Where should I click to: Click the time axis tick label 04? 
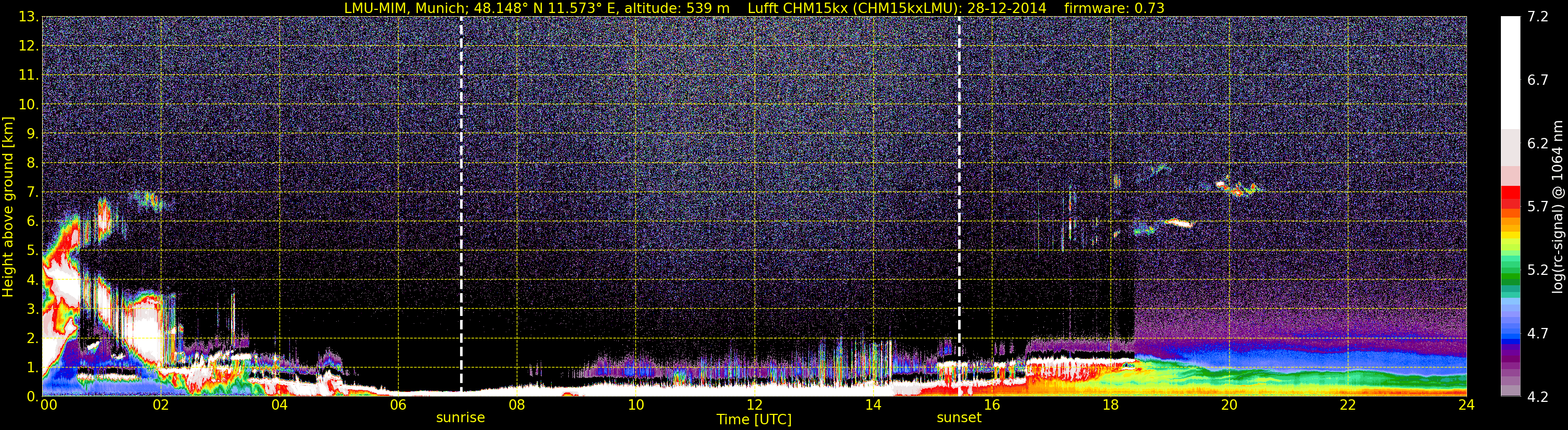pyautogui.click(x=279, y=405)
